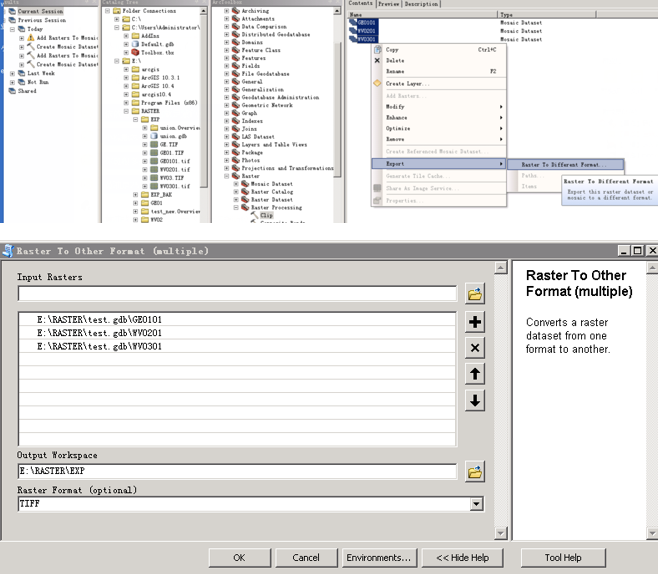Select the E:\RASTER\test.gdb\WV0301 list row
The height and width of the screenshot is (574, 658).
coord(237,347)
